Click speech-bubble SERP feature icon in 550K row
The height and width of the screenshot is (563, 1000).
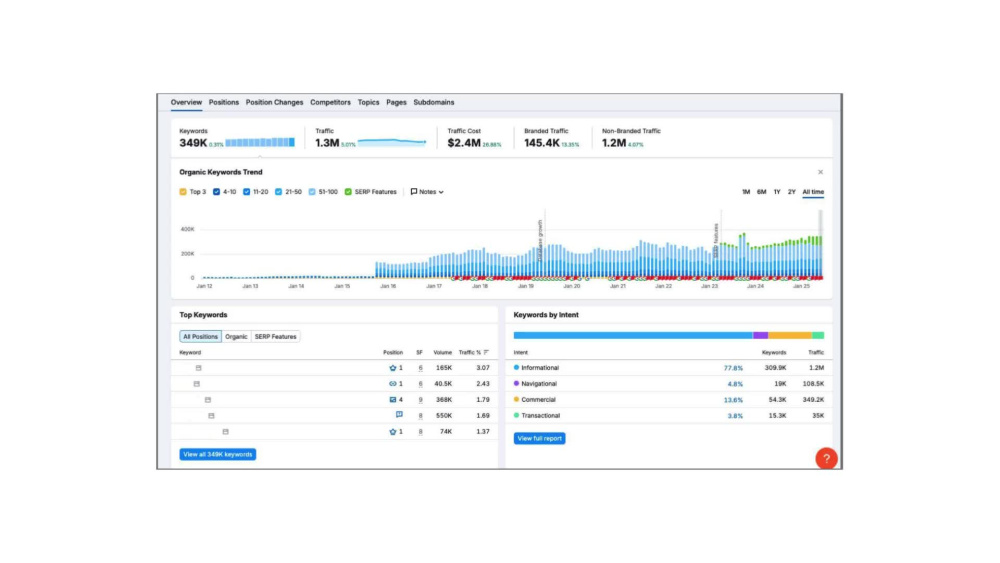pos(399,415)
